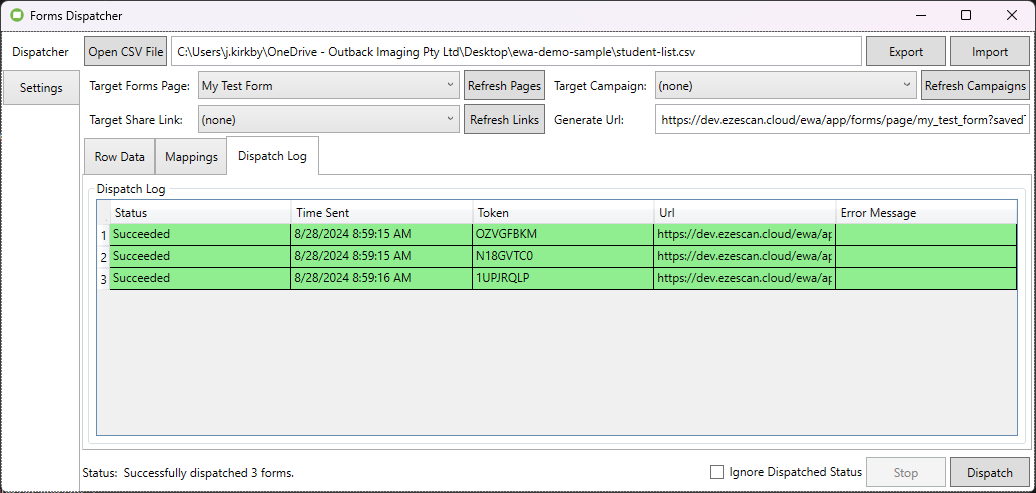The image size is (1036, 493).
Task: Expand the Target Campaign dropdown
Action: pos(786,86)
